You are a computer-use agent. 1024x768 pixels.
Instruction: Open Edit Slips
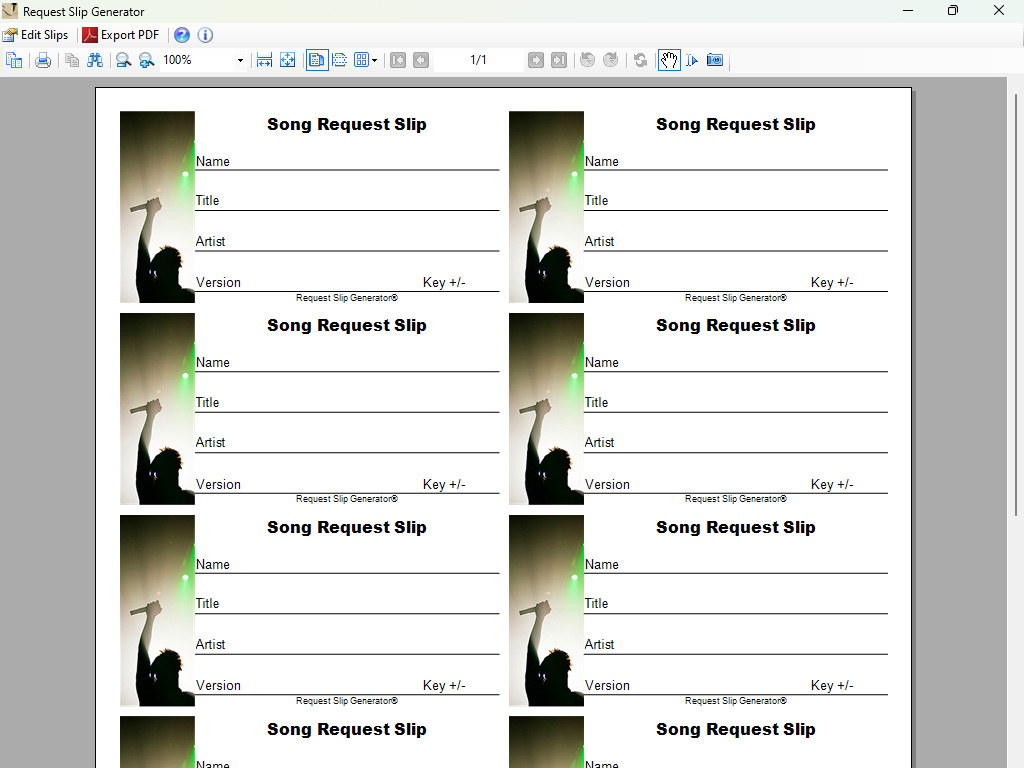pos(37,34)
